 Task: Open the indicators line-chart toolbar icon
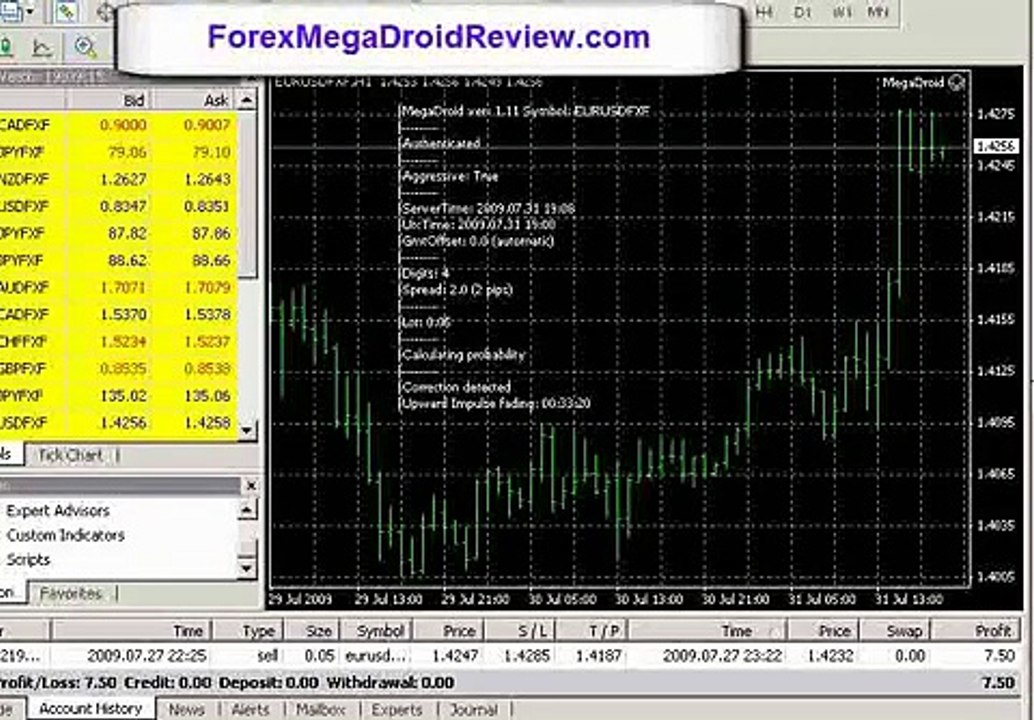point(42,46)
